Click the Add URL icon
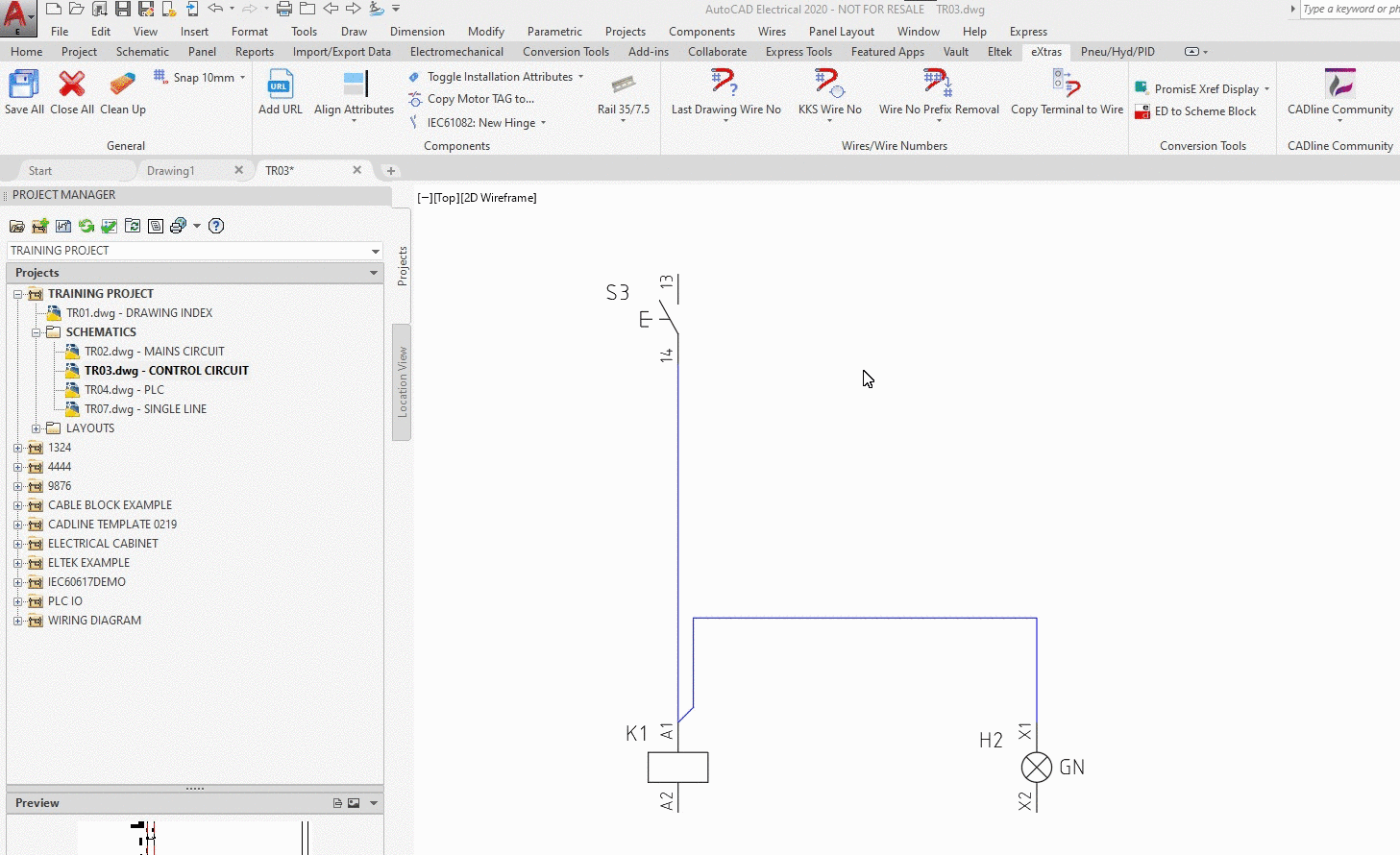This screenshot has width=1400, height=855. (x=280, y=85)
